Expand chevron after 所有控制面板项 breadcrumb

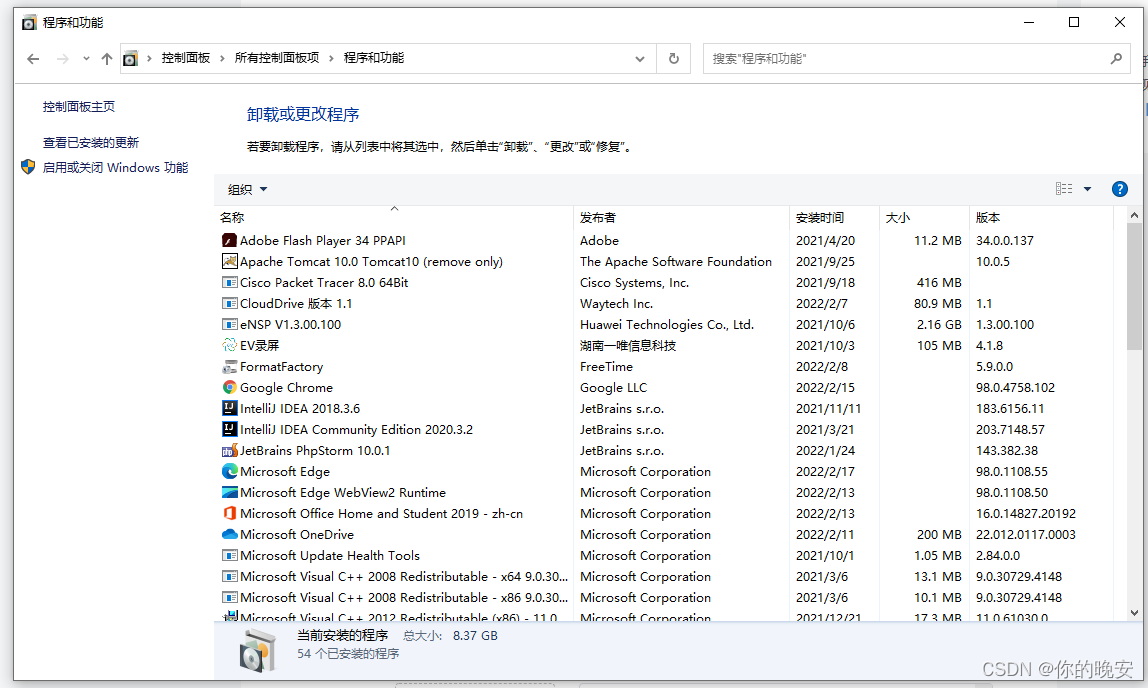(331, 58)
